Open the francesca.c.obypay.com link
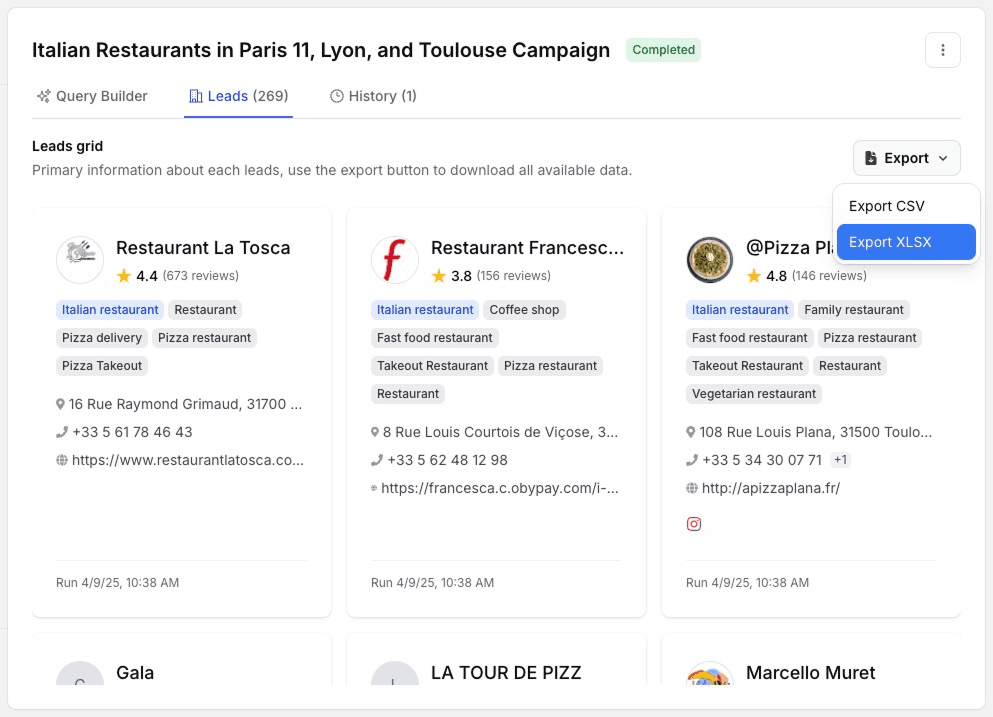The image size is (993, 717). [x=499, y=488]
